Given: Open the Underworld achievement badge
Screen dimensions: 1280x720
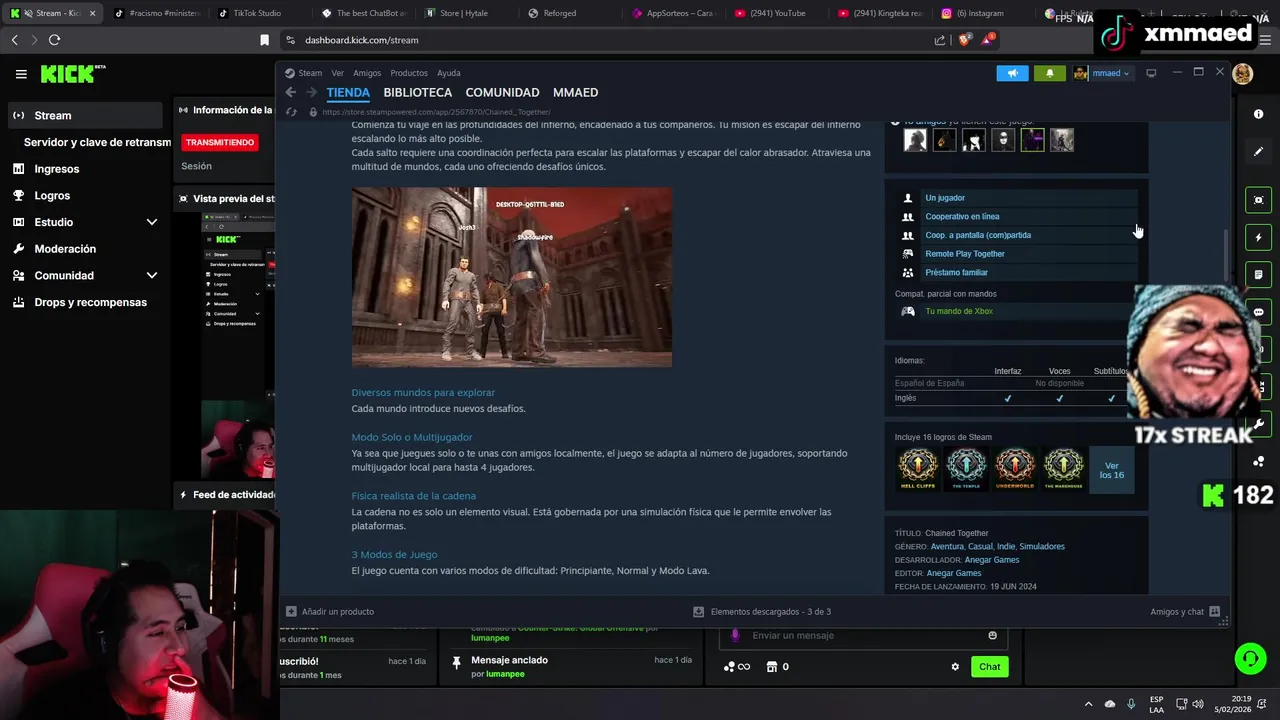Looking at the screenshot, I should [1014, 469].
